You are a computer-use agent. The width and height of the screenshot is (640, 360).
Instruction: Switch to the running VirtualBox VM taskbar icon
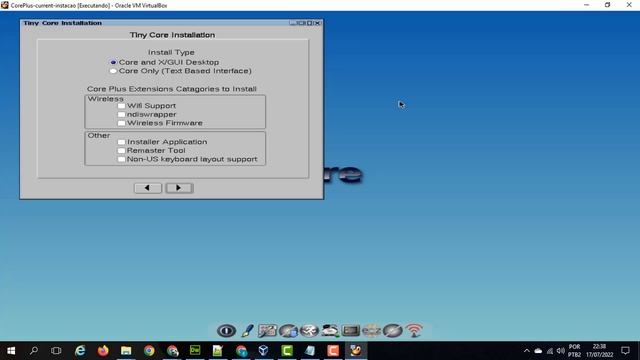coord(356,351)
